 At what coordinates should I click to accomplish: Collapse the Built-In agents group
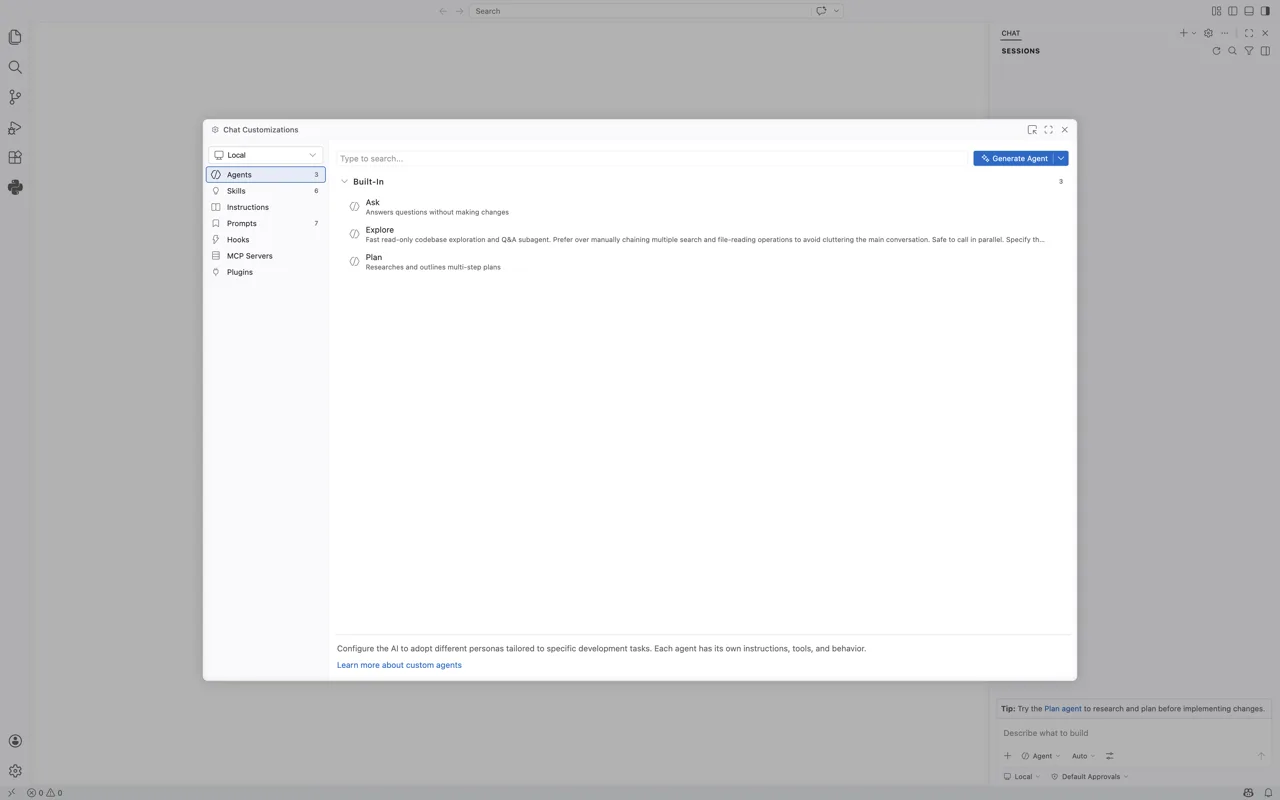pos(345,182)
